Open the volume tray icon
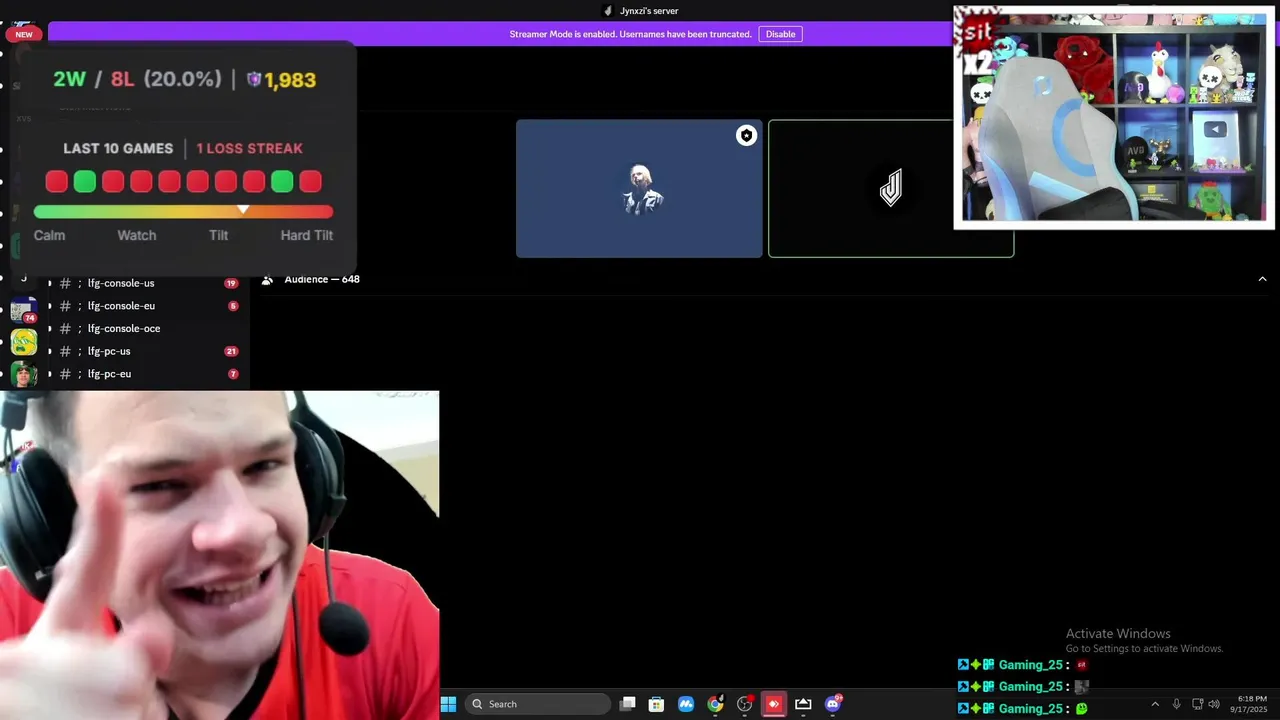Image resolution: width=1280 pixels, height=720 pixels. coord(1214,704)
